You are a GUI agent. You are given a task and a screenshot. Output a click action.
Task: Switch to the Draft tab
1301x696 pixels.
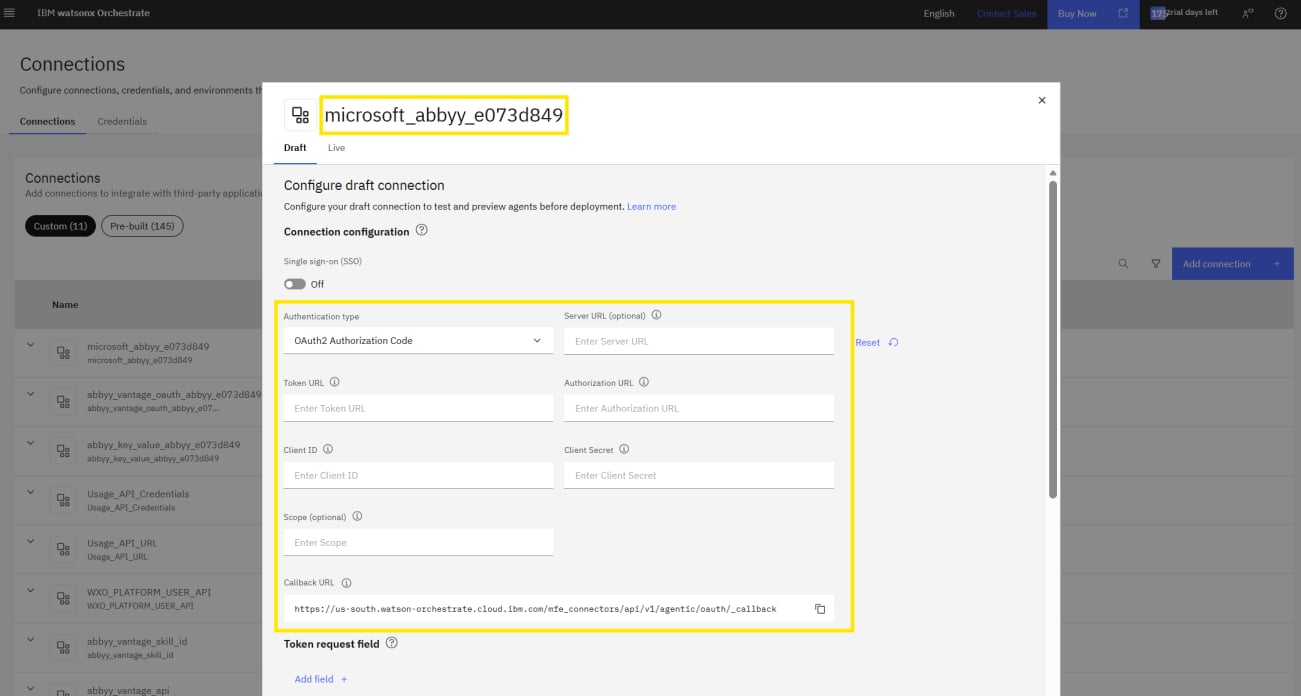pos(295,148)
